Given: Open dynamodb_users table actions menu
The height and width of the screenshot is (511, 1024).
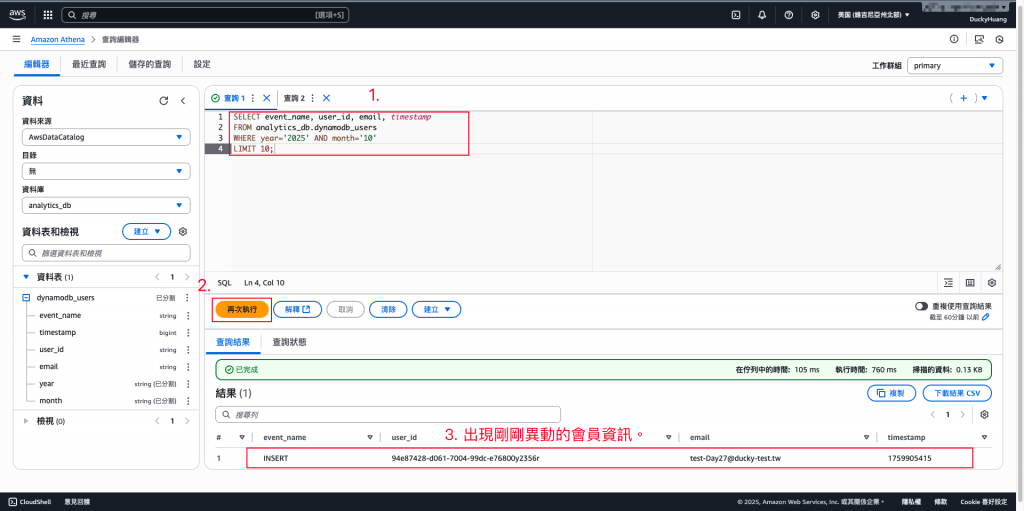Looking at the screenshot, I should coord(187,298).
